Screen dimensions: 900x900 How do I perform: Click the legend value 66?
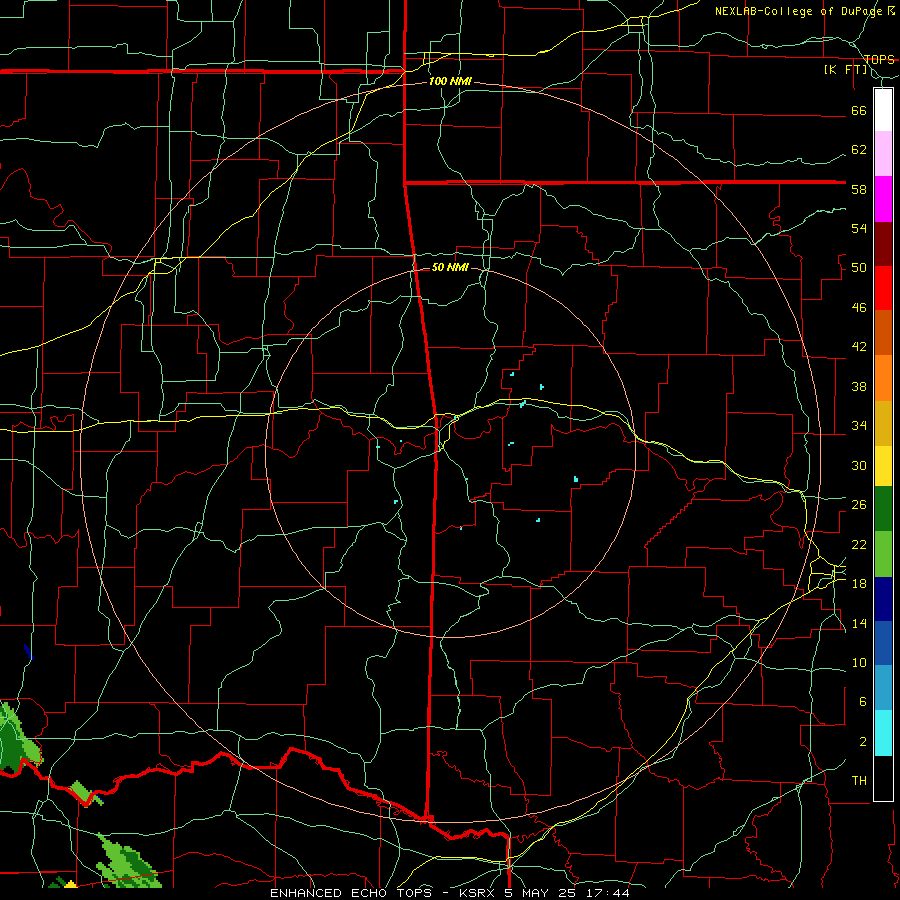click(859, 111)
